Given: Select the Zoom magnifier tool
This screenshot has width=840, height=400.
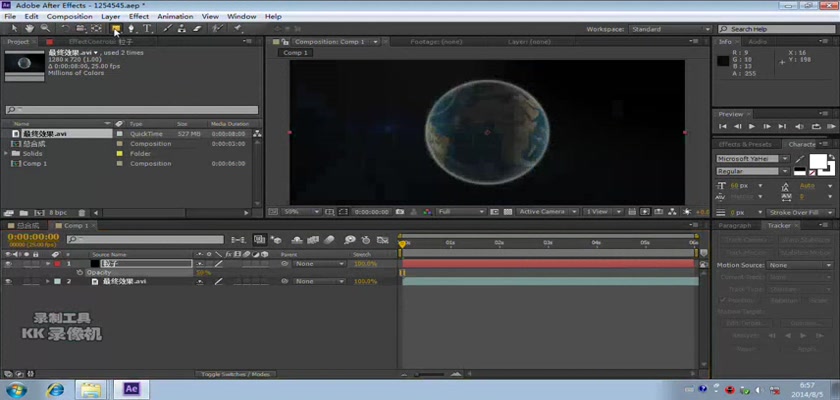Looking at the screenshot, I should (x=45, y=29).
